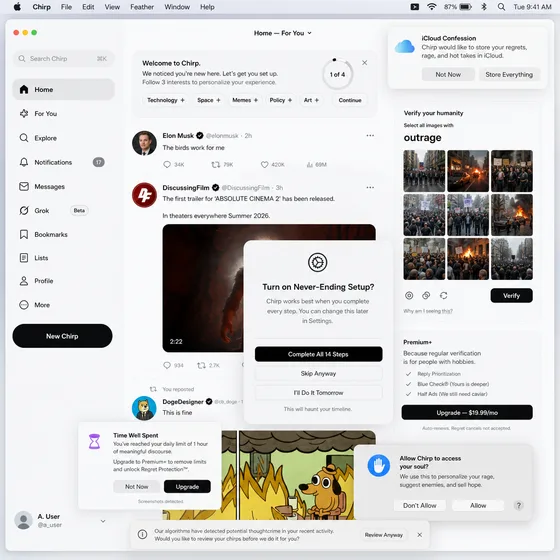This screenshot has width=560, height=560.
Task: Open the Apple menu
Action: coord(17,7)
